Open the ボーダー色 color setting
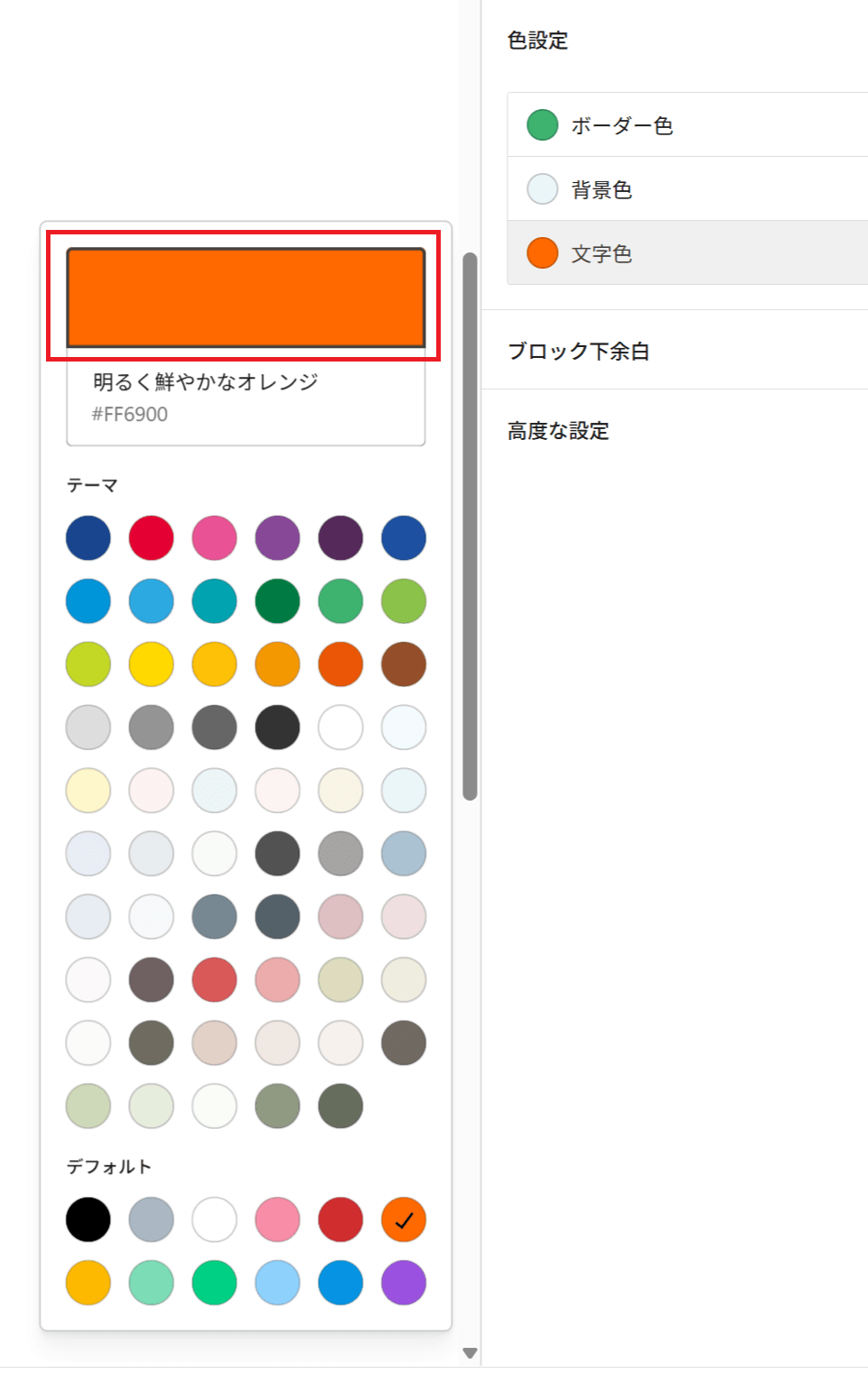868x1383 pixels. pyautogui.click(x=622, y=125)
